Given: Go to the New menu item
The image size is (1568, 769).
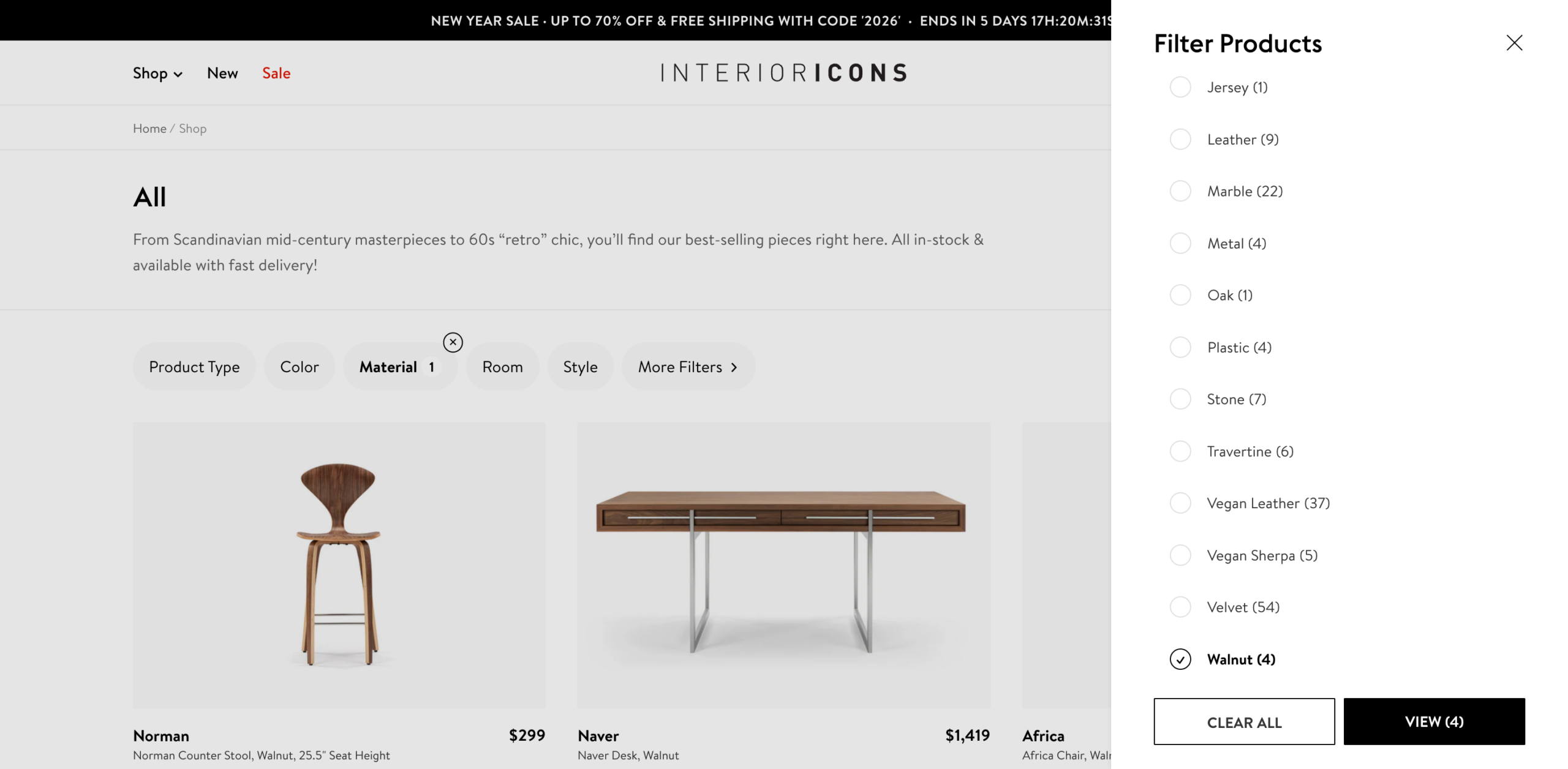Looking at the screenshot, I should (222, 73).
